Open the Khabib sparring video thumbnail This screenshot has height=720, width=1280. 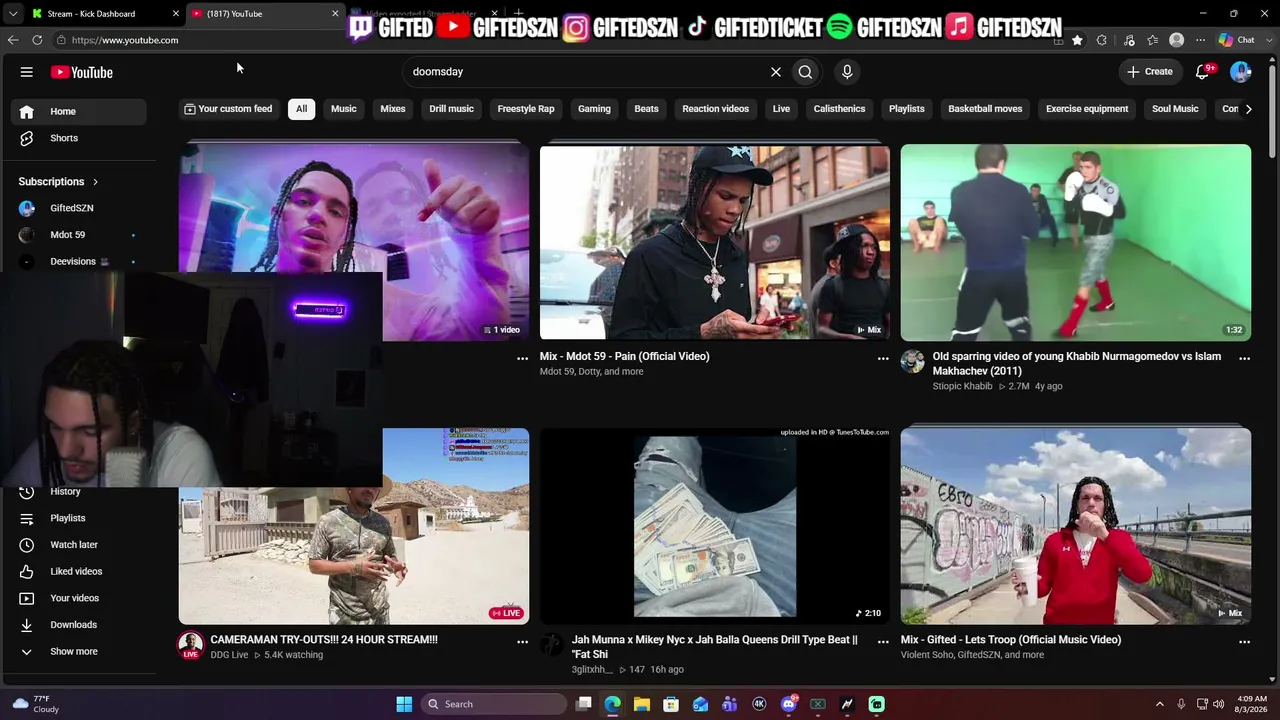click(x=1076, y=242)
